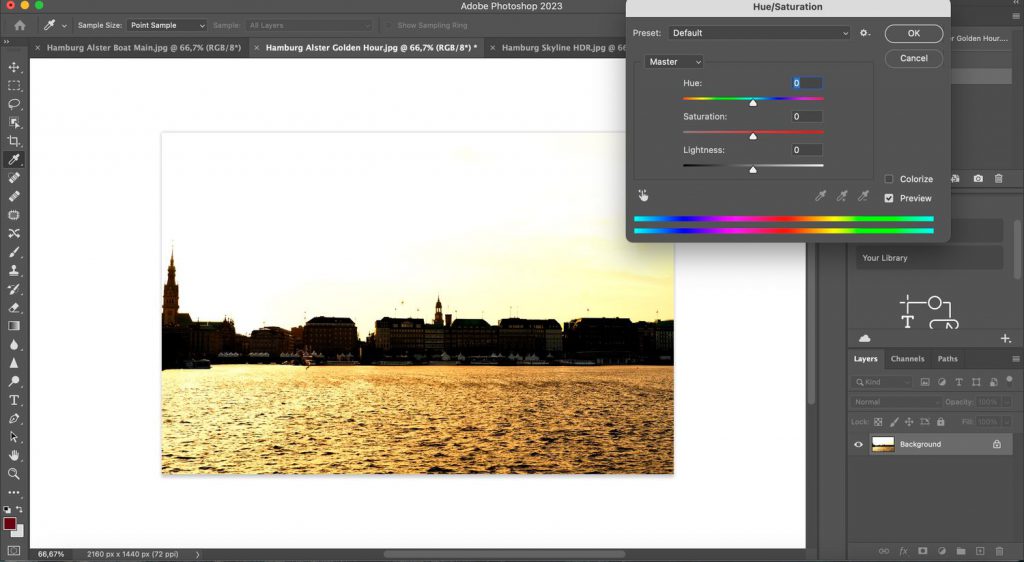Image resolution: width=1024 pixels, height=562 pixels.
Task: Enable the Colorize checkbox
Action: click(889, 179)
